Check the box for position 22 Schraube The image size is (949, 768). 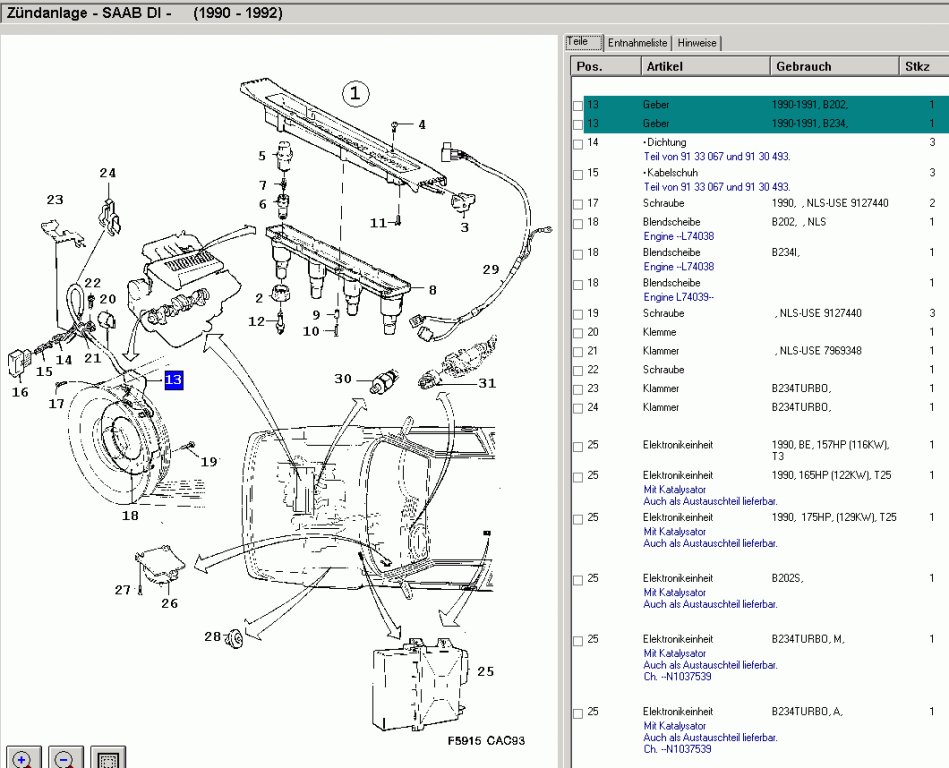(x=578, y=370)
